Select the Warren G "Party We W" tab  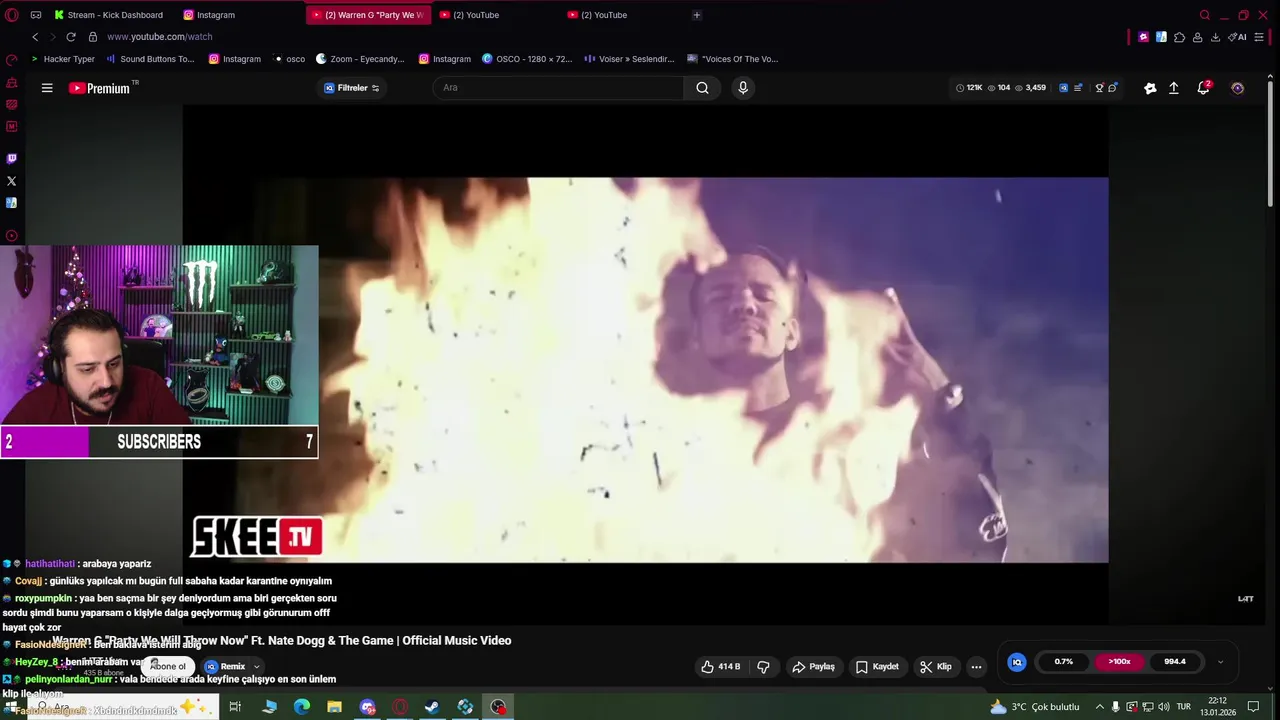pyautogui.click(x=367, y=15)
